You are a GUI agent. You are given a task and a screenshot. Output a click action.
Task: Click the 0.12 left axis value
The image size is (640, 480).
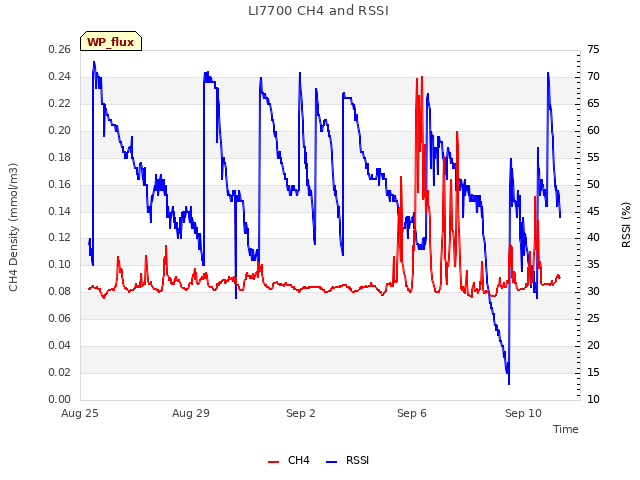pos(60,238)
